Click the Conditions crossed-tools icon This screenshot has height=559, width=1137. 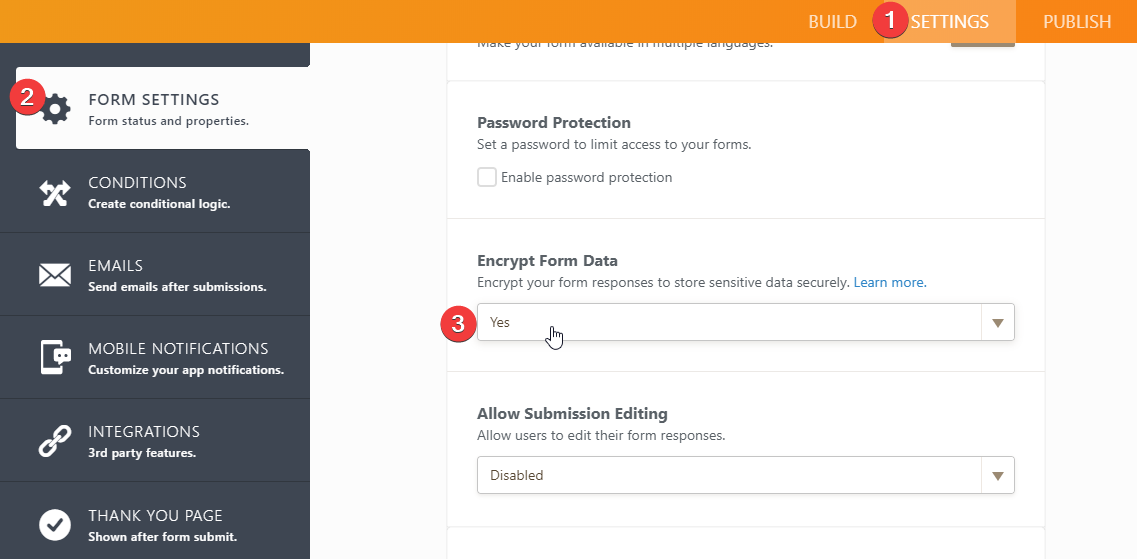coord(54,192)
